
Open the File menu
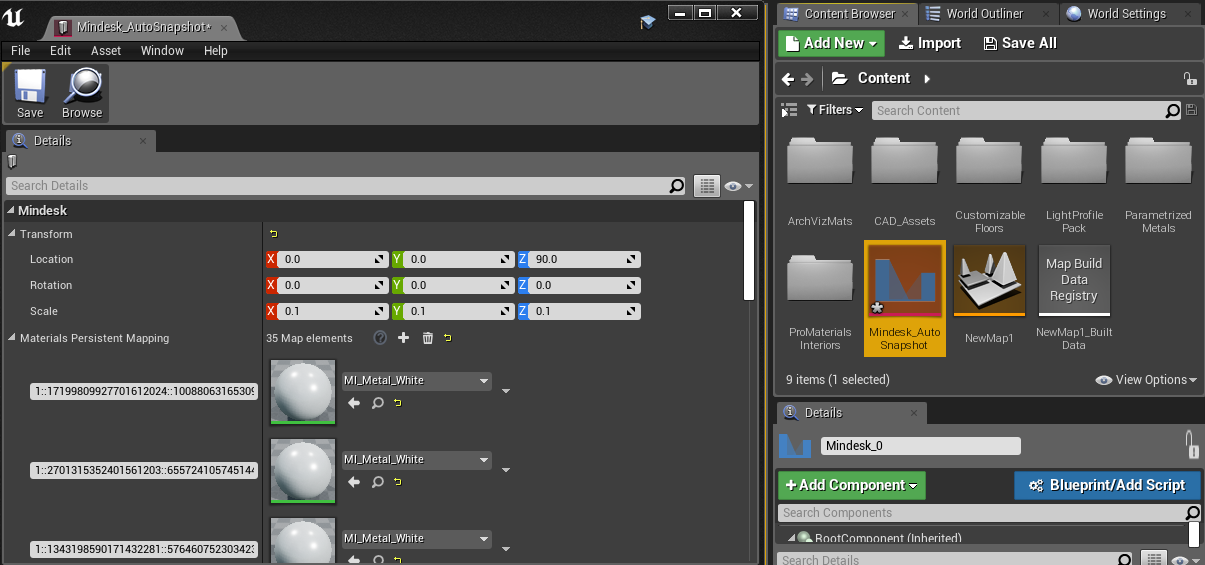[21, 51]
